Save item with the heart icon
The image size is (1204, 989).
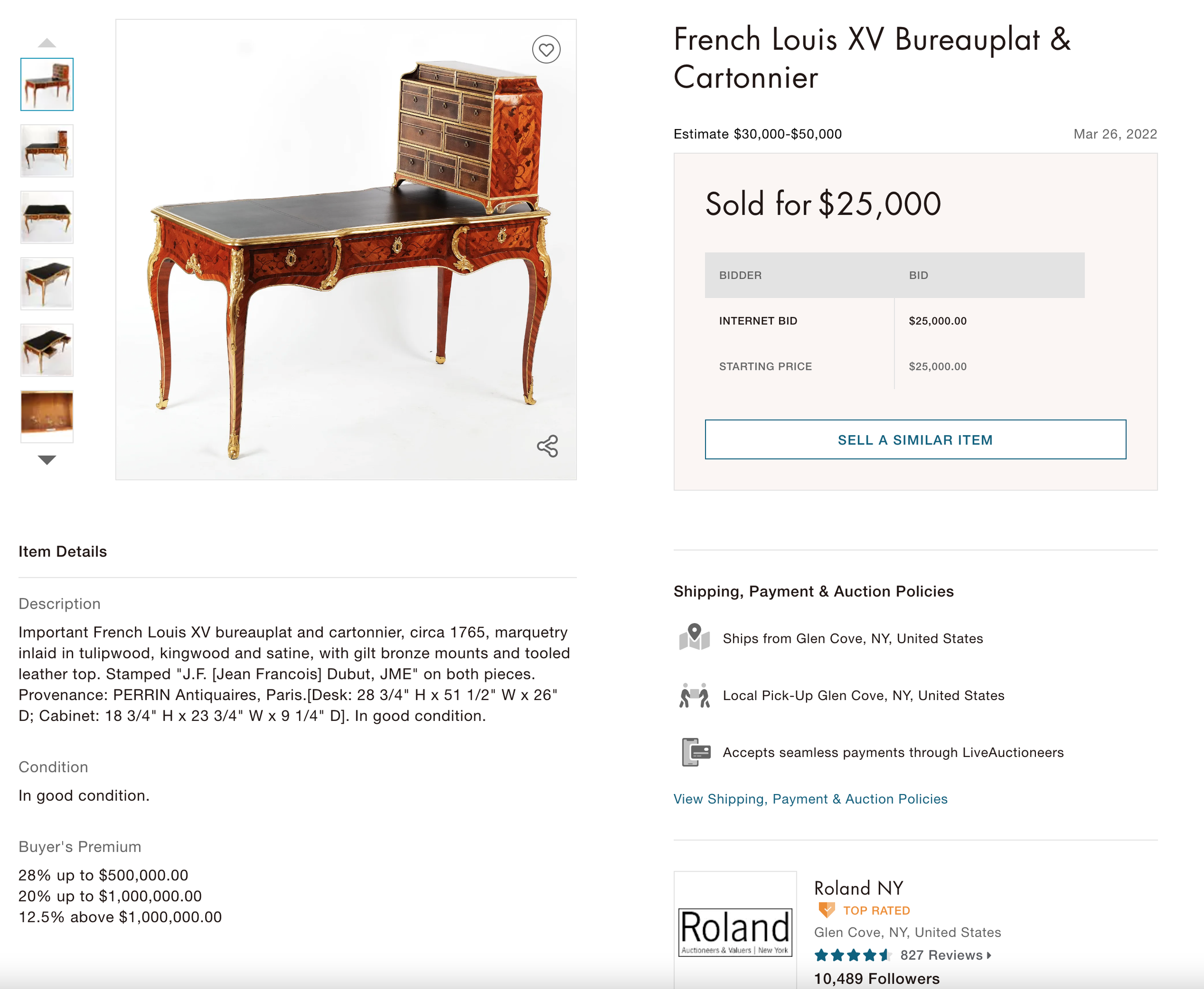tap(546, 50)
